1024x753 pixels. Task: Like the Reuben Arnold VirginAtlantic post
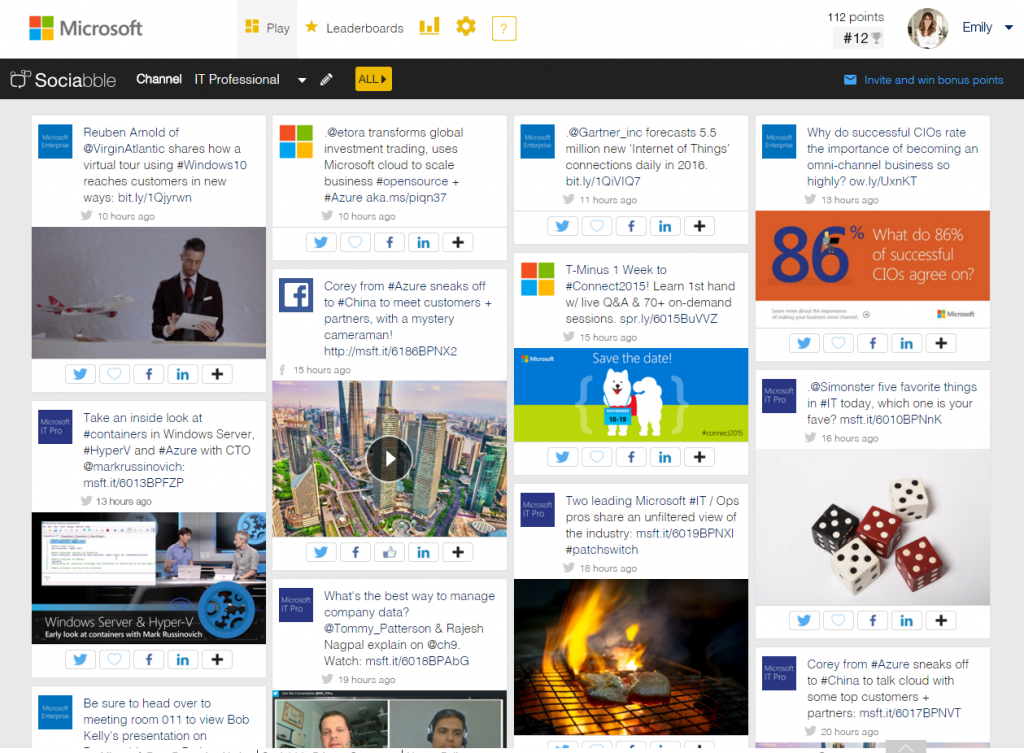click(x=114, y=374)
